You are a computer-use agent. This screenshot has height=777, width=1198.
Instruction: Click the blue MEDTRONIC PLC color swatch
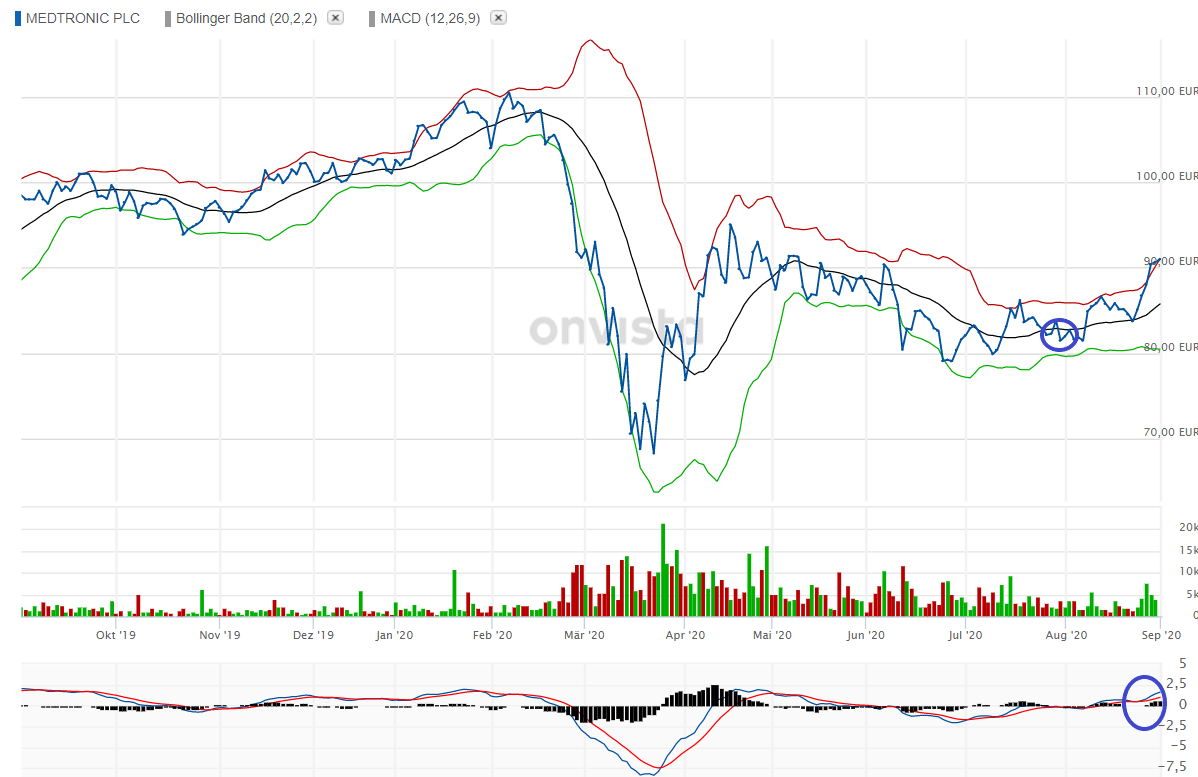(18, 18)
